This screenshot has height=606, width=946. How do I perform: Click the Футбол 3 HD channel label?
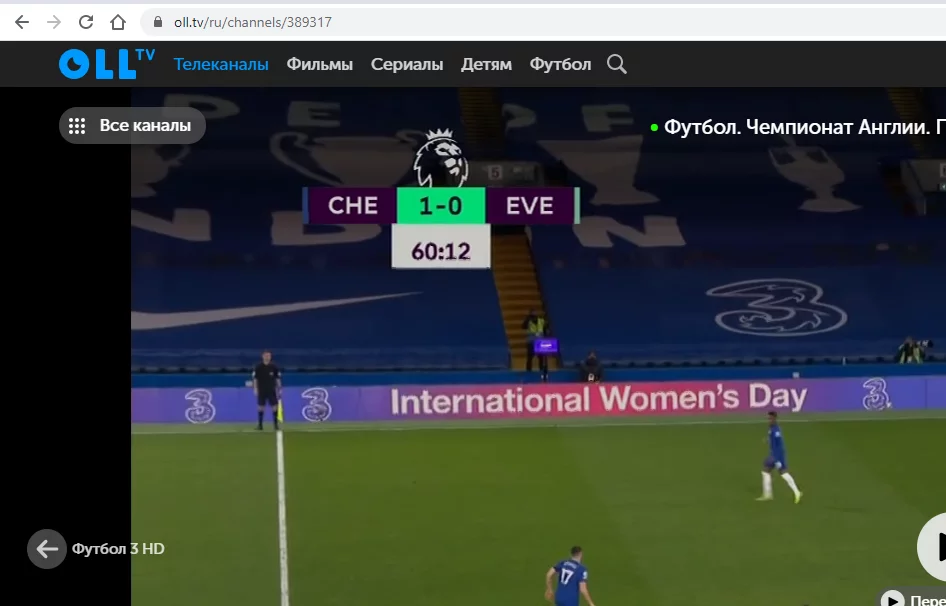point(118,549)
